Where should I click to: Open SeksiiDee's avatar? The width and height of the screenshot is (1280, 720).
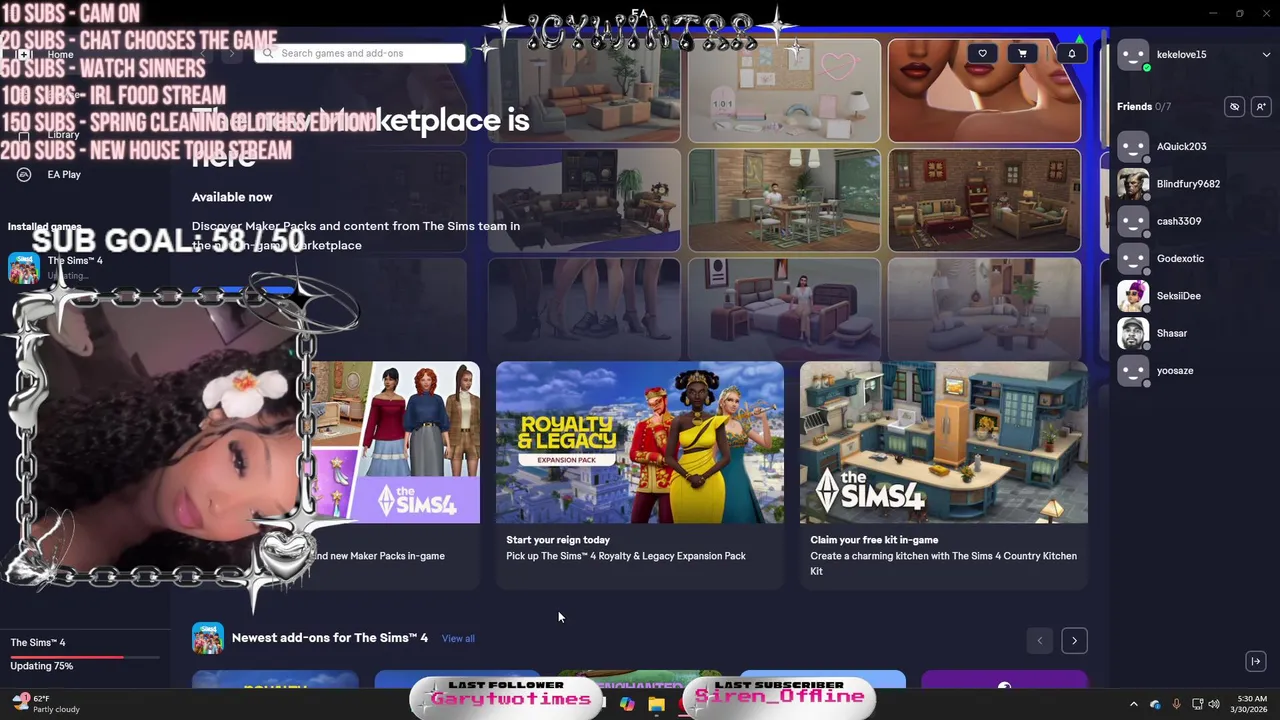click(1133, 296)
